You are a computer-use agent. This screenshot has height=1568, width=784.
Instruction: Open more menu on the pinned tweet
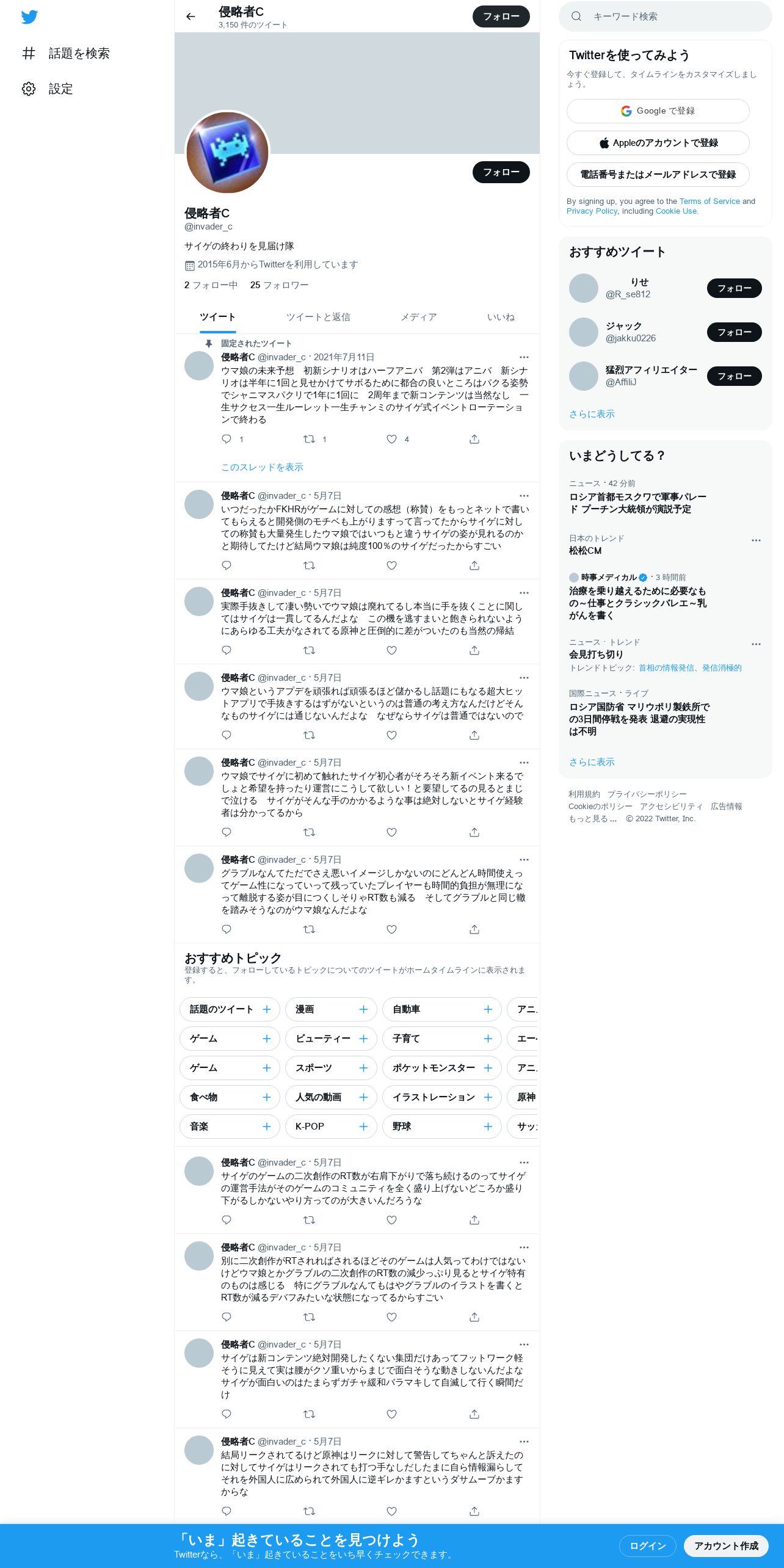click(x=524, y=357)
